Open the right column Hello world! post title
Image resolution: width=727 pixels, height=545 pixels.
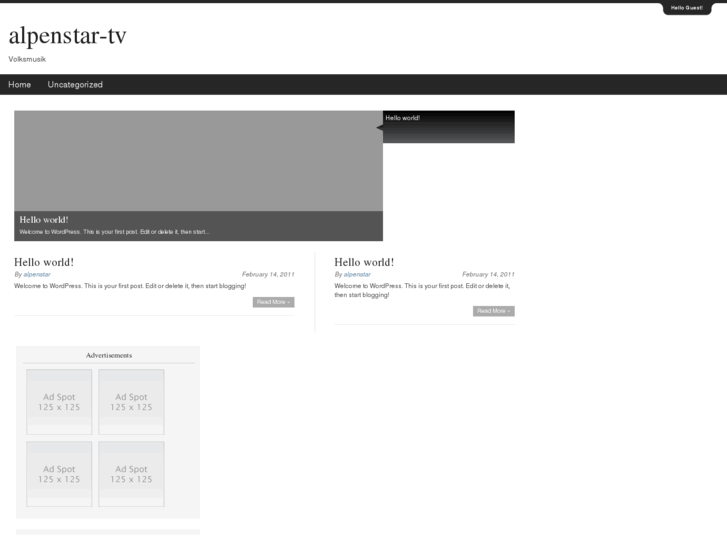pyautogui.click(x=364, y=262)
